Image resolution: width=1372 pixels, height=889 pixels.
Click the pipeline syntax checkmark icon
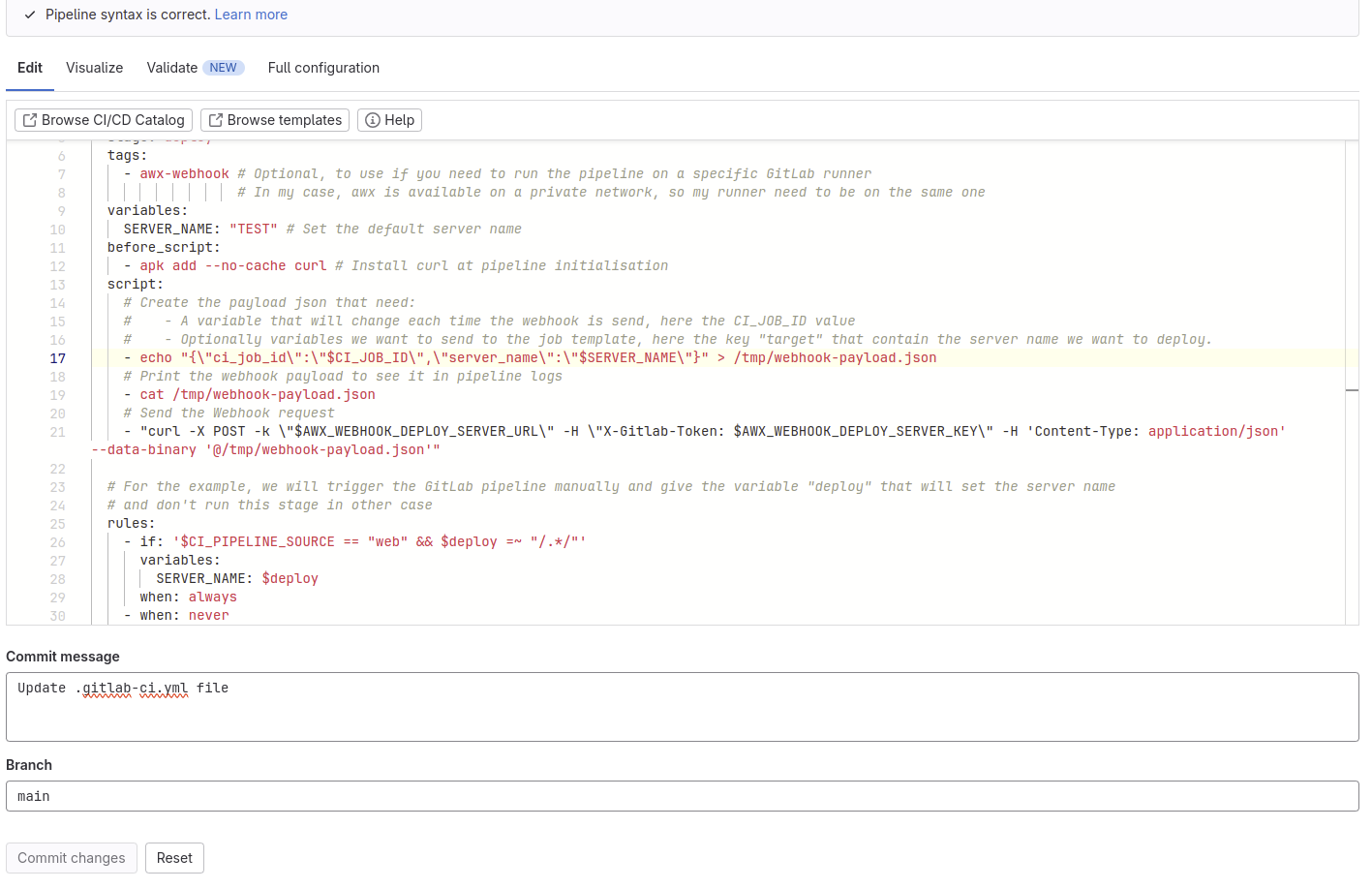click(30, 15)
